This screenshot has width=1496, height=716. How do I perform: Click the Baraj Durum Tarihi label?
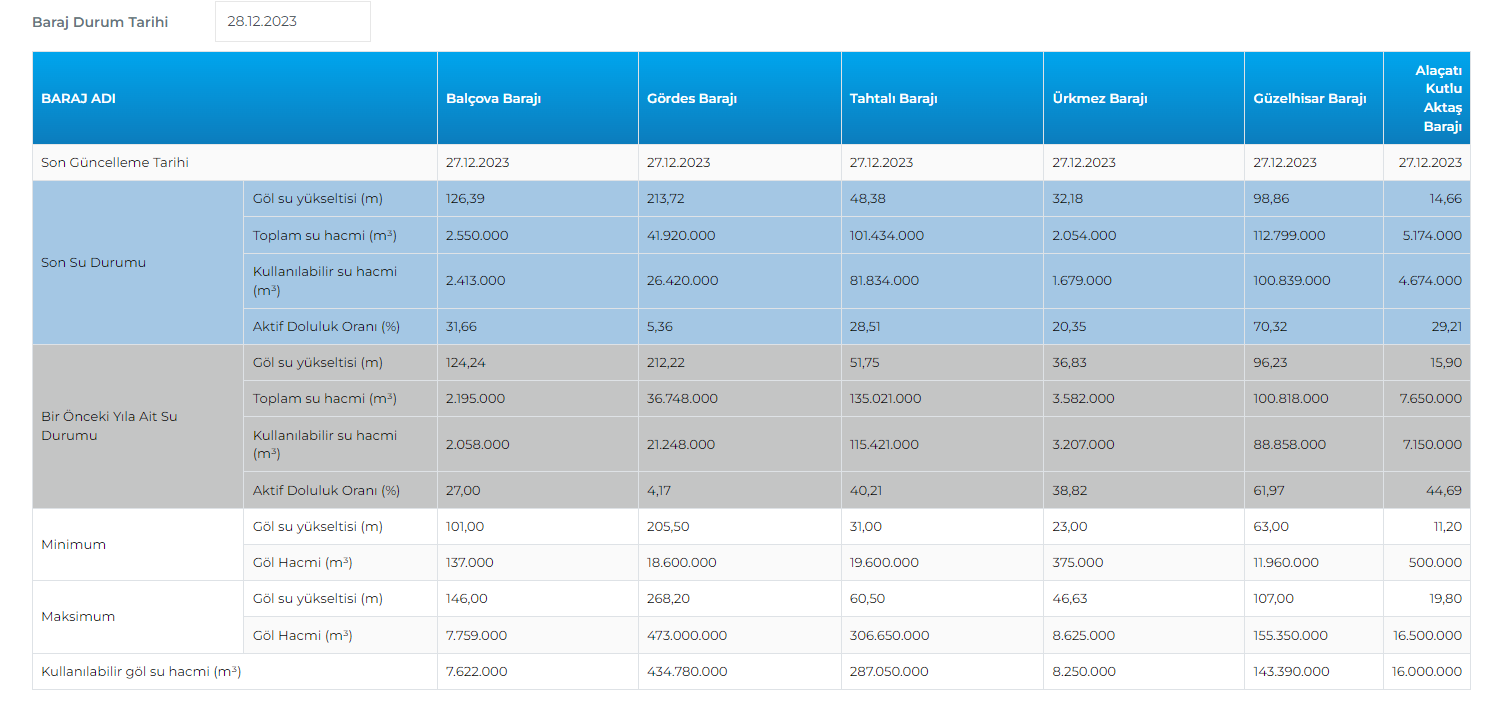pos(100,22)
